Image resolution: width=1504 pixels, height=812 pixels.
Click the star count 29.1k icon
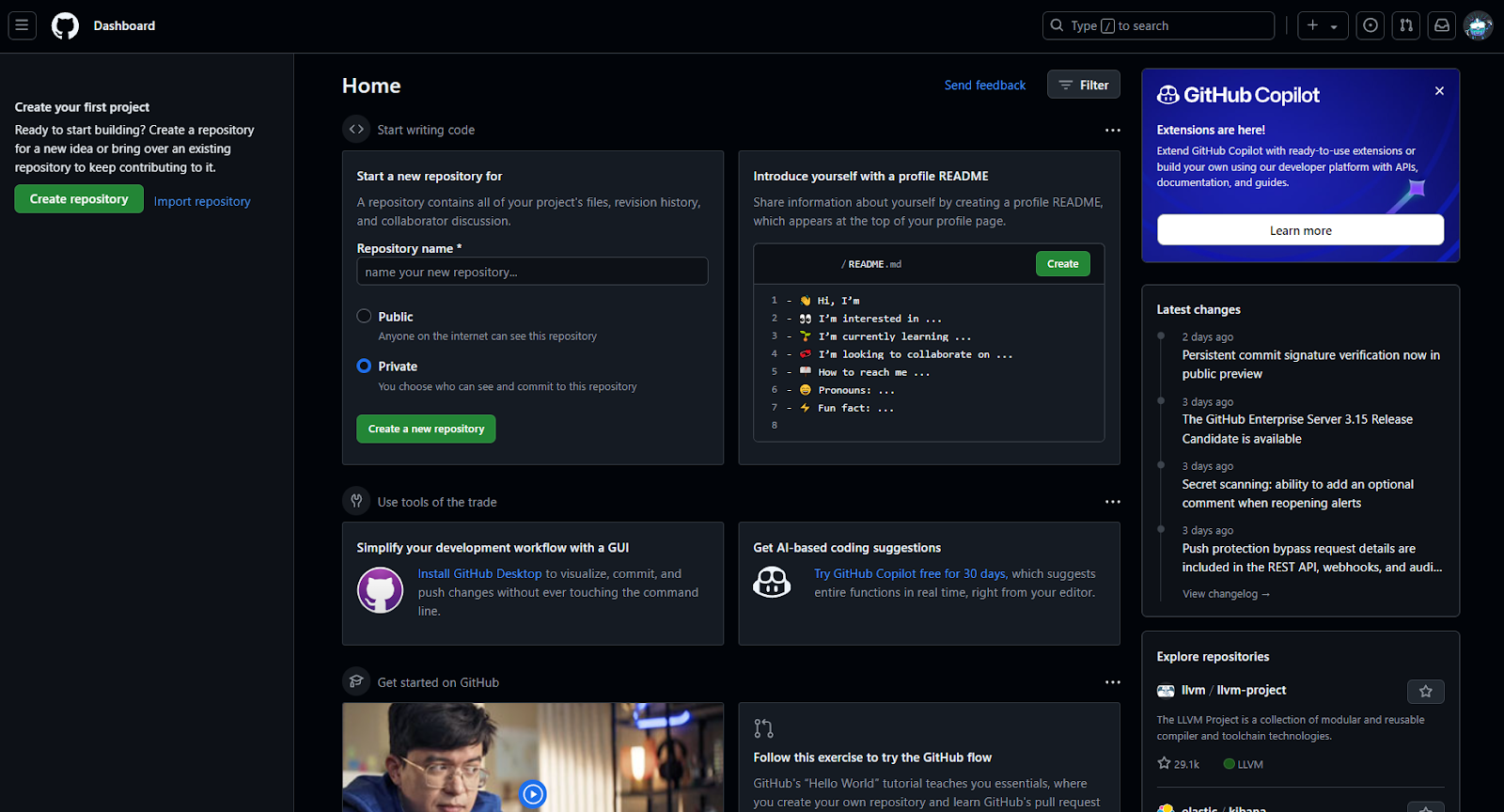tap(1164, 763)
